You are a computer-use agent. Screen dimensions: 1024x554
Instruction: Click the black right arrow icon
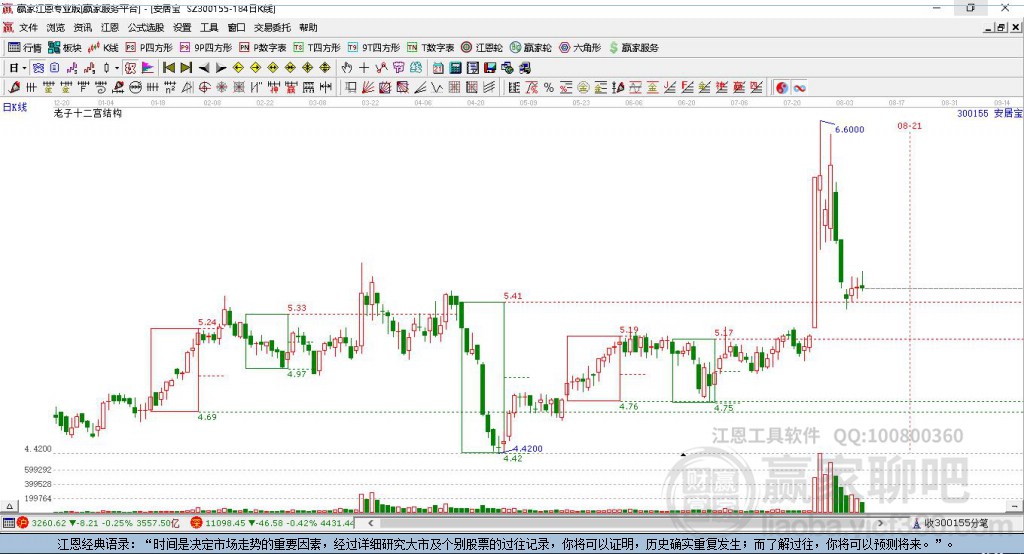pos(221,68)
